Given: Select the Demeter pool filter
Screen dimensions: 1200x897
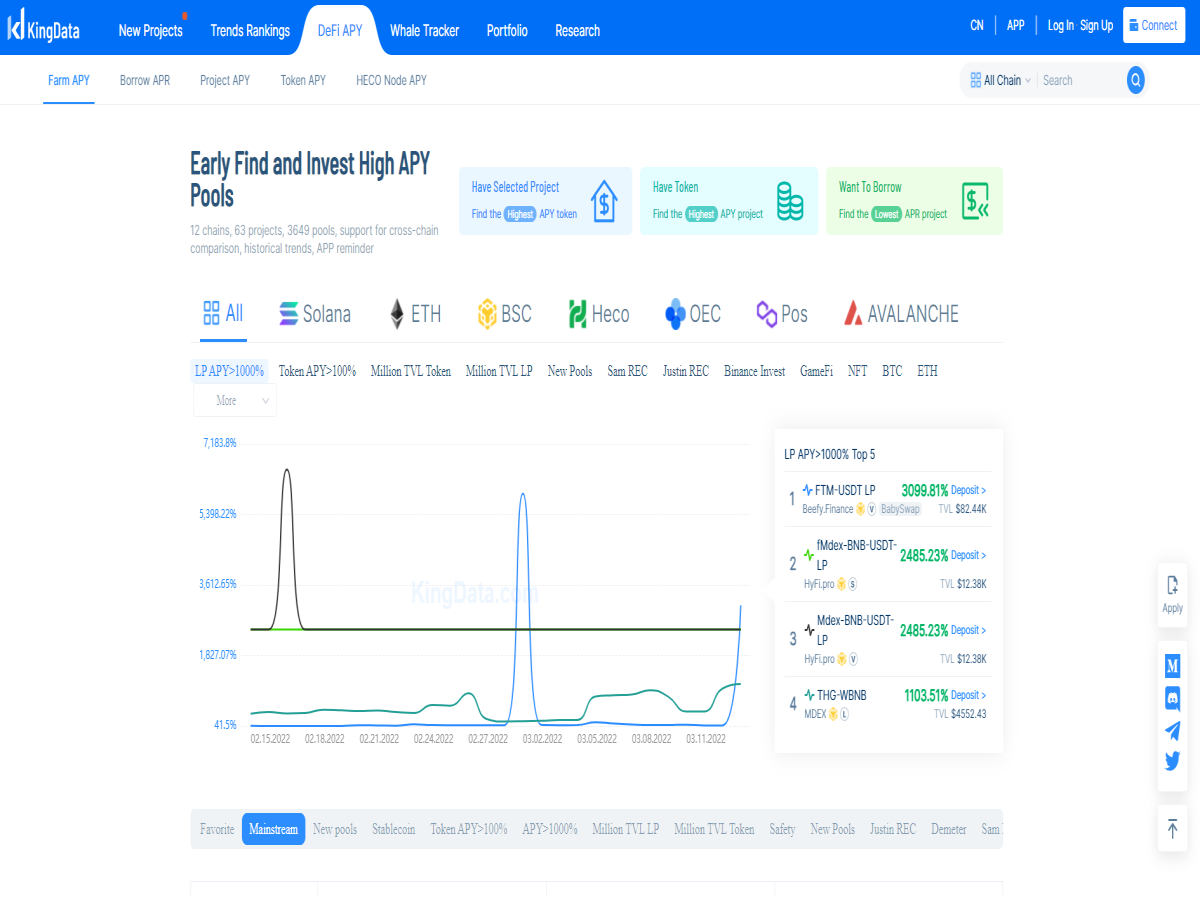Looking at the screenshot, I should (x=949, y=829).
